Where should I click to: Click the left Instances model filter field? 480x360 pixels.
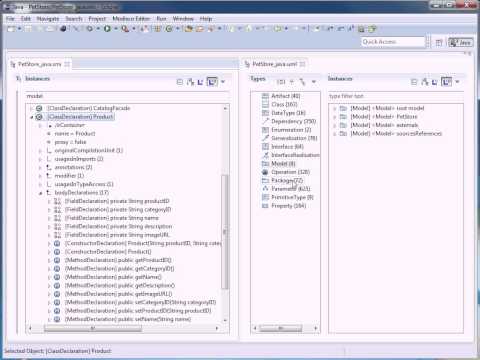tap(127, 96)
